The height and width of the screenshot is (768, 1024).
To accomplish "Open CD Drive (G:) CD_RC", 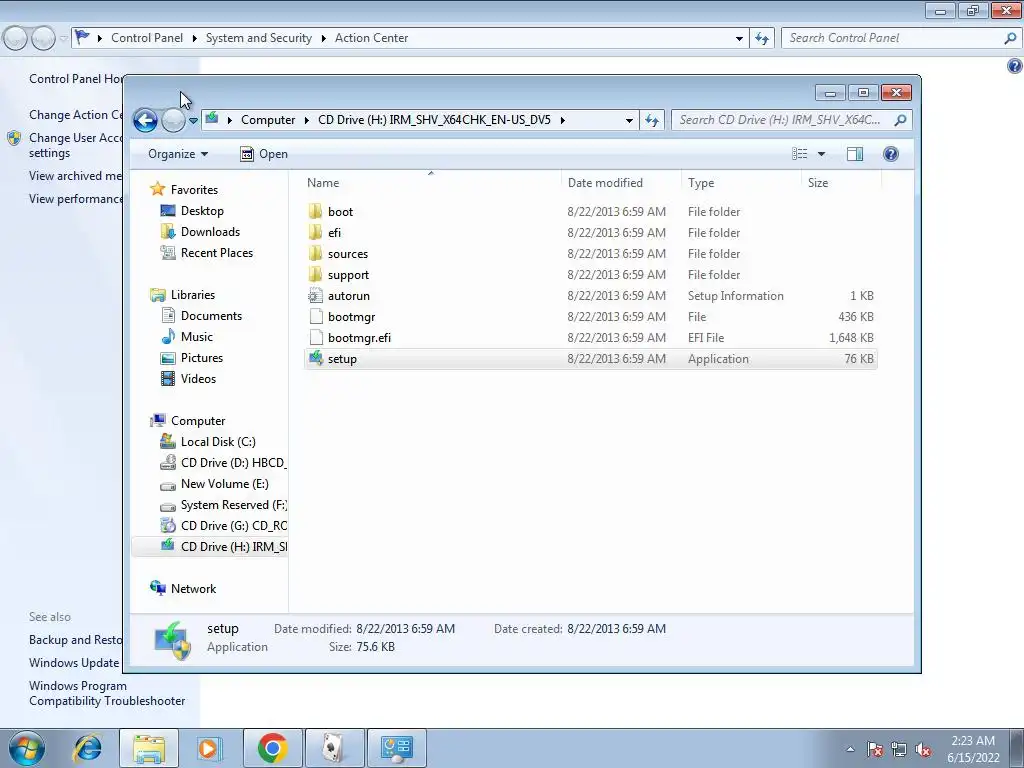I will pyautogui.click(x=234, y=526).
